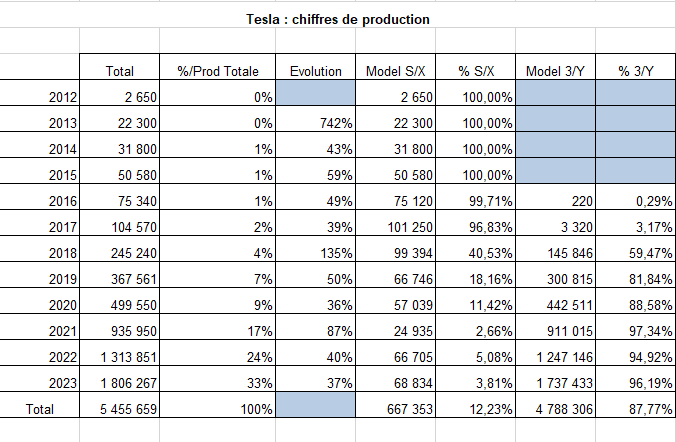
Task: Click the 87,77% cell in Total row
Action: tap(635, 405)
